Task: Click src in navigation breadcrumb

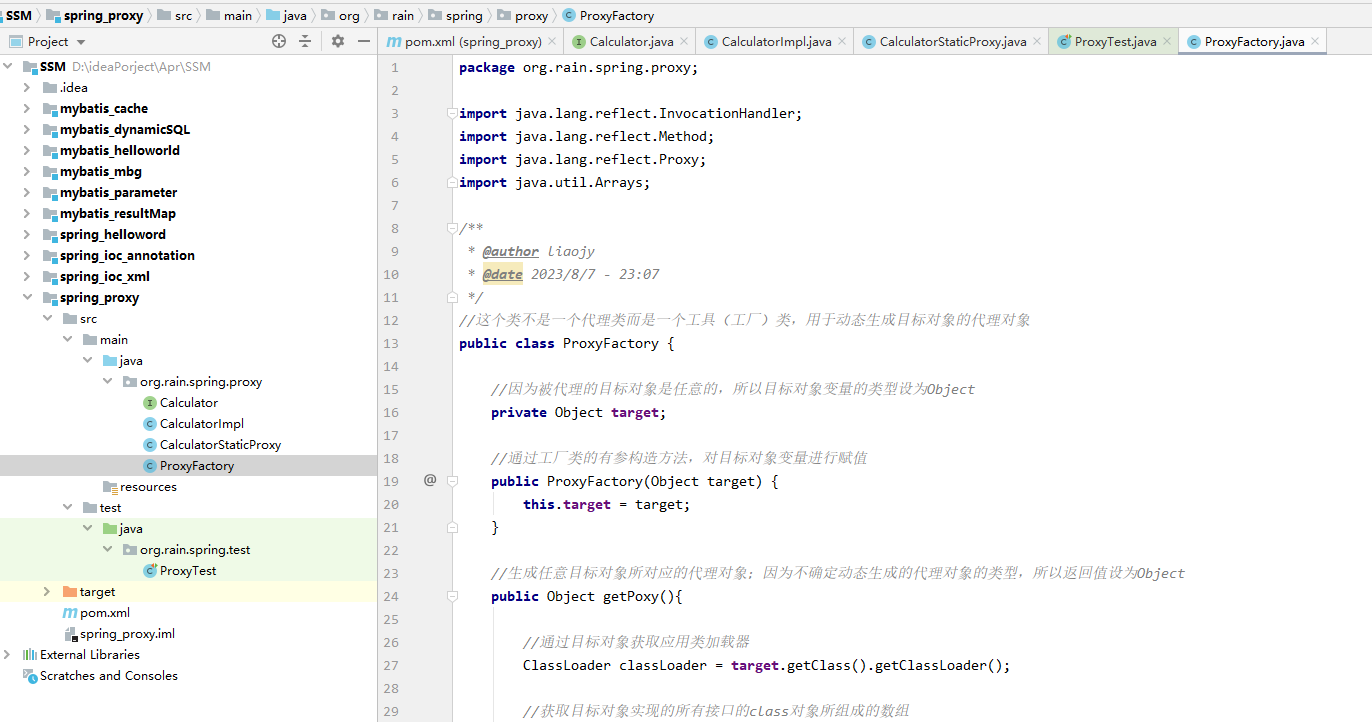Action: point(175,15)
